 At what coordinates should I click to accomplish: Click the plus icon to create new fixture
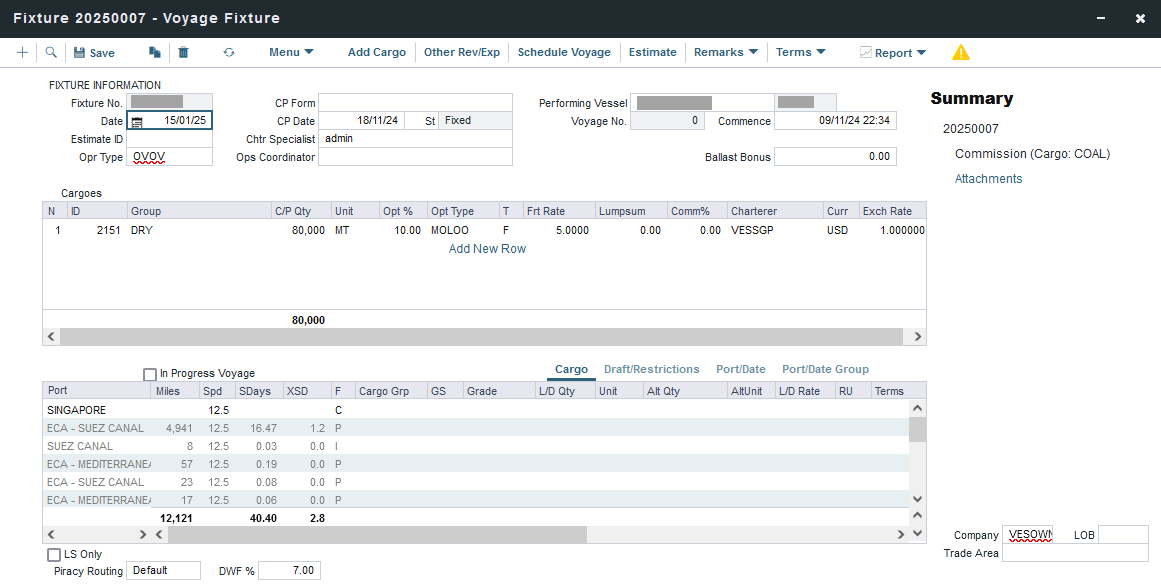pos(22,52)
